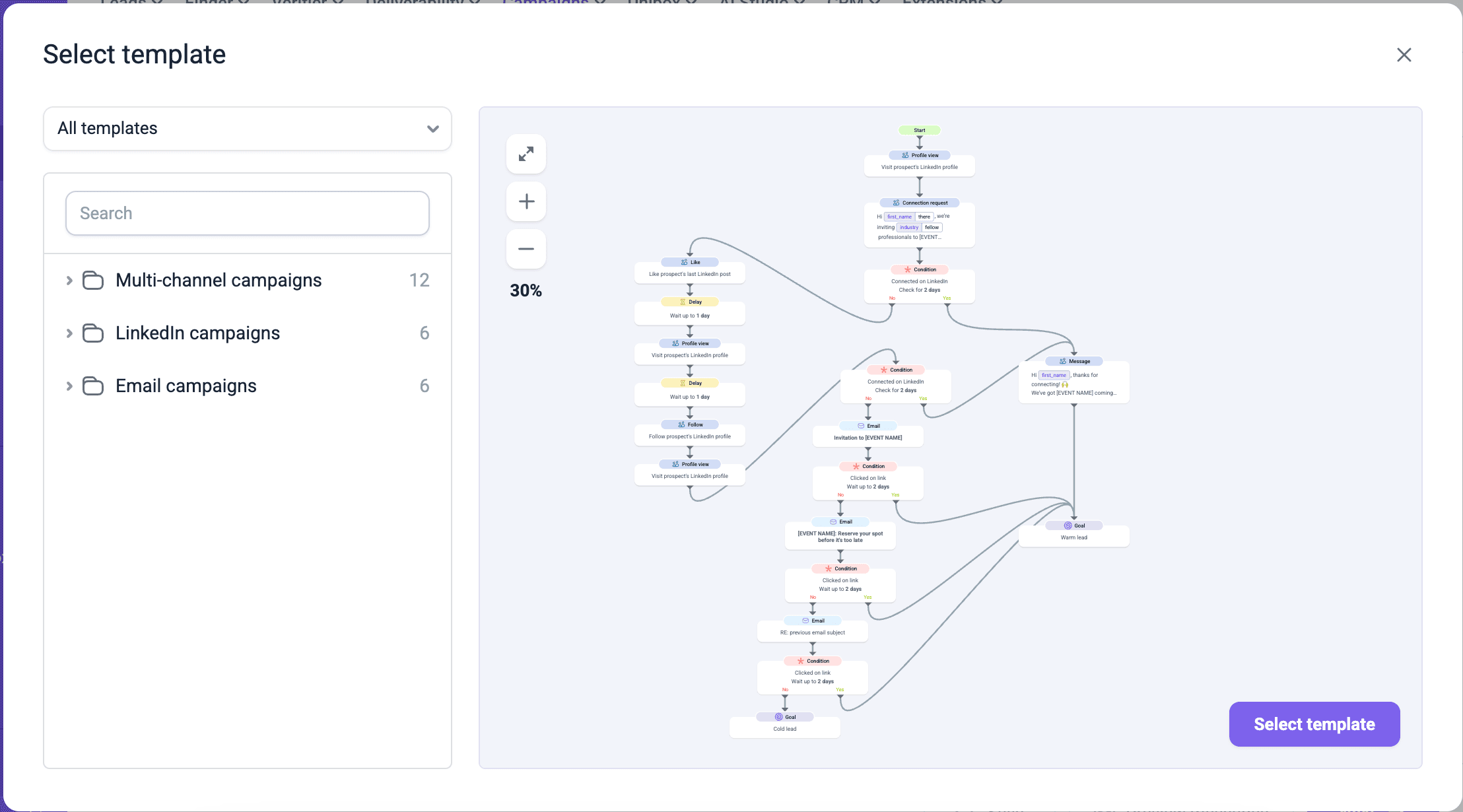Screen dimensions: 1463x812
Task: Click inside the template Search field
Action: click(x=247, y=213)
